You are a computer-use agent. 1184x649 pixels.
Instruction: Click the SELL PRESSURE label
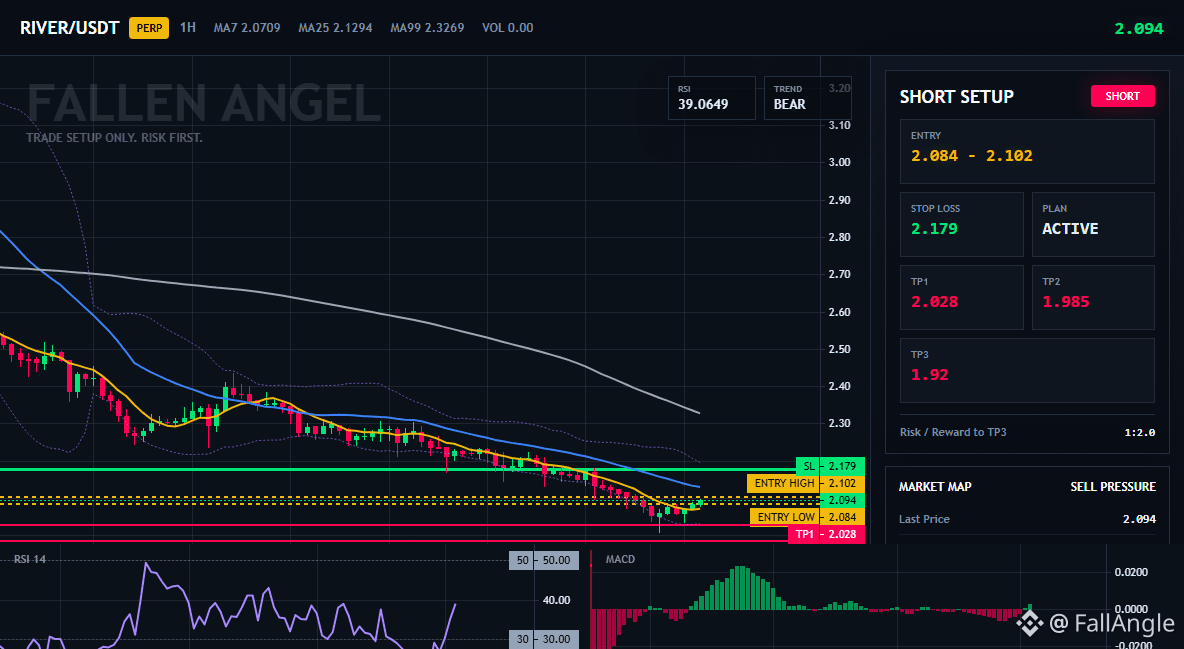(1113, 487)
